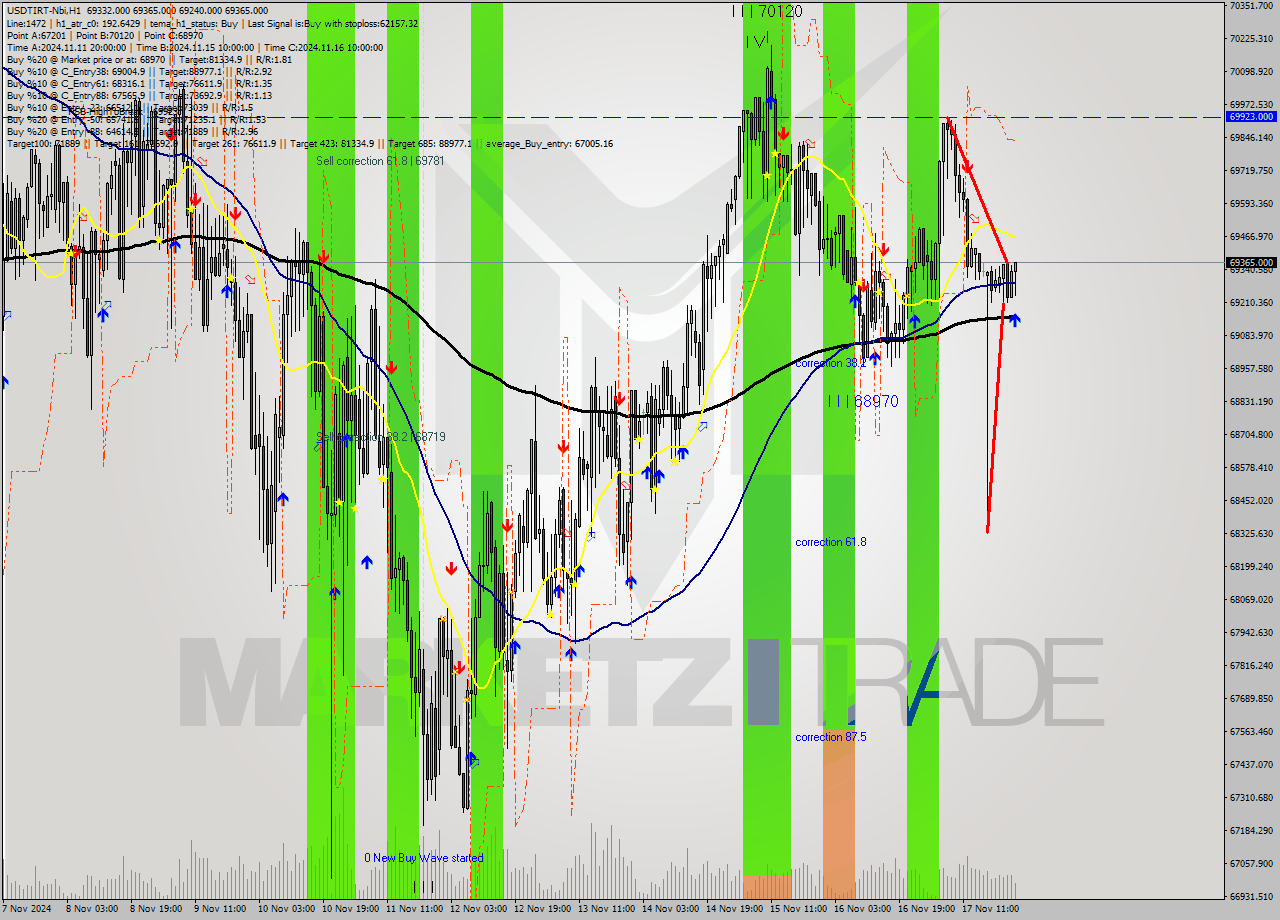Click the 69083.970 price axis label
Viewport: 1280px width, 920px height.
click(1251, 336)
